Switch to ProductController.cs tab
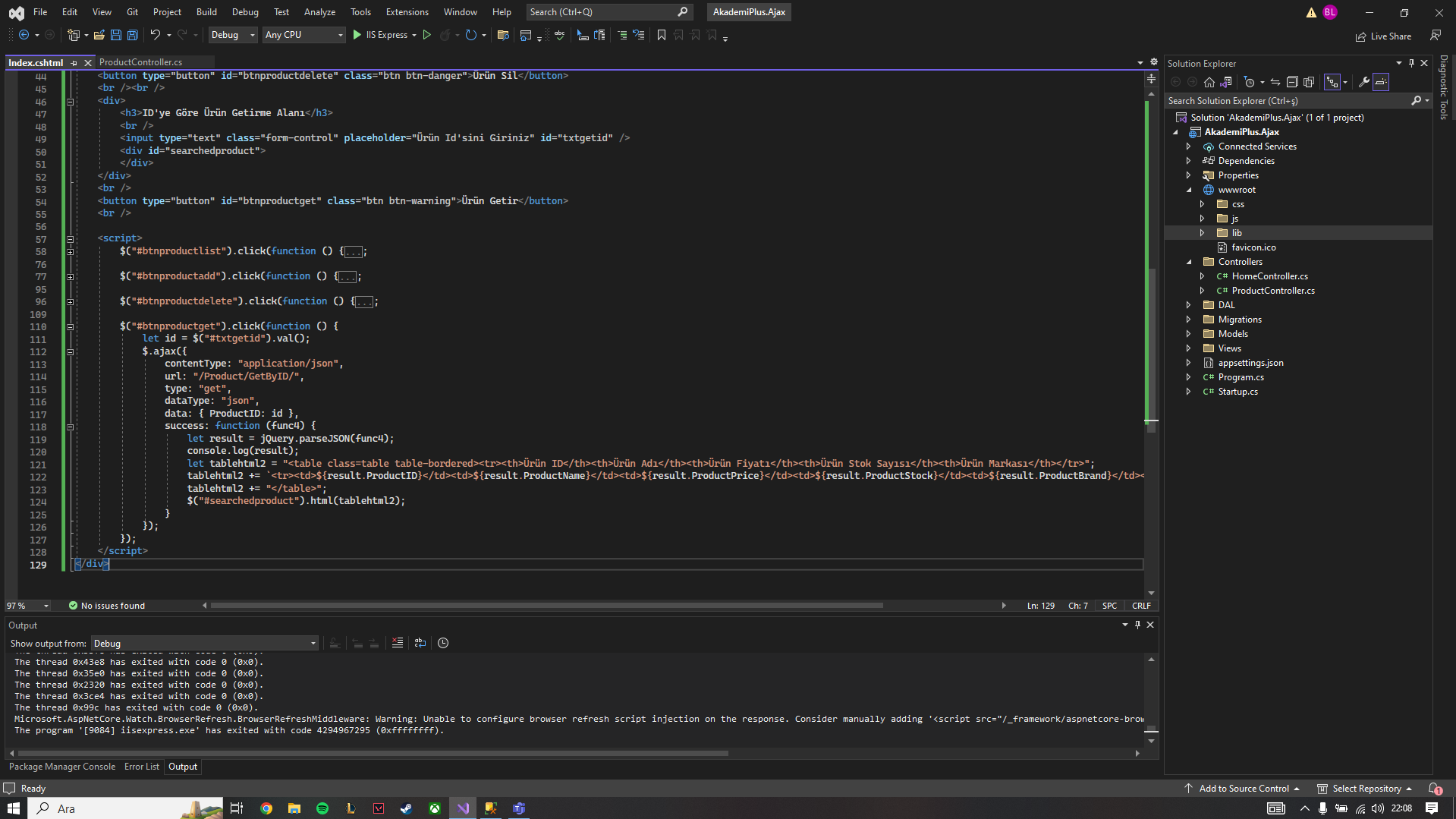 tap(140, 62)
